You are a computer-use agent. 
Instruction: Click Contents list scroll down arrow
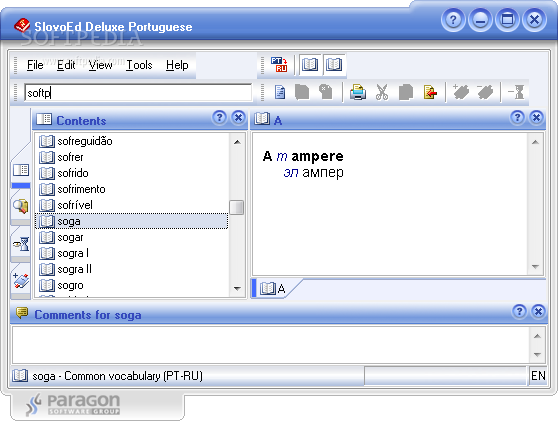point(237,288)
